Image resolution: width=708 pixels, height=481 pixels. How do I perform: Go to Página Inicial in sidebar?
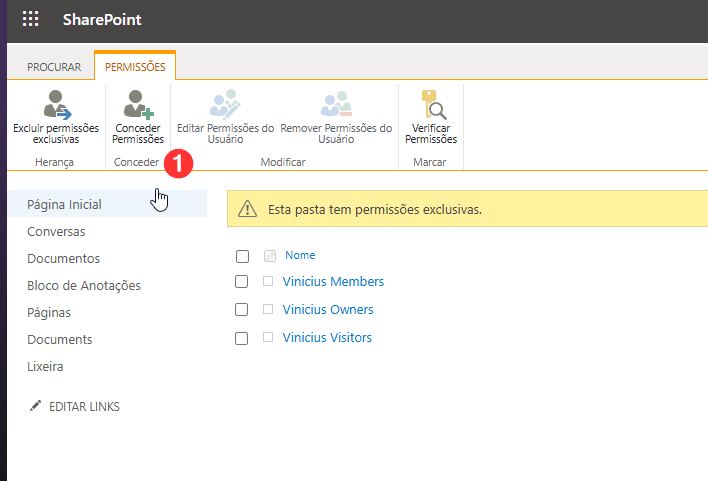pos(64,205)
